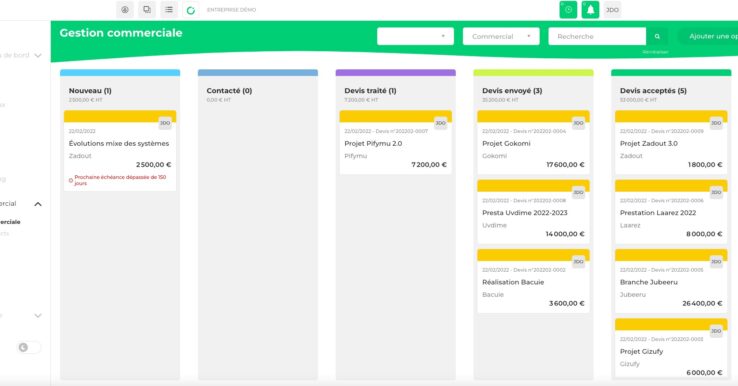The width and height of the screenshot is (738, 386).
Task: Click JDO badge on Projet Pifymu 2.0 card
Action: (x=441, y=123)
